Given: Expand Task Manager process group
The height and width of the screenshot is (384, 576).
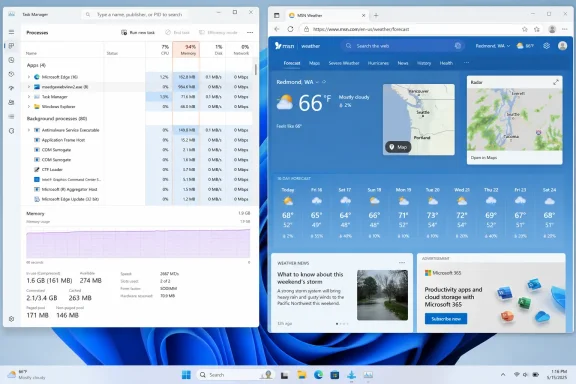Looking at the screenshot, I should click(29, 97).
